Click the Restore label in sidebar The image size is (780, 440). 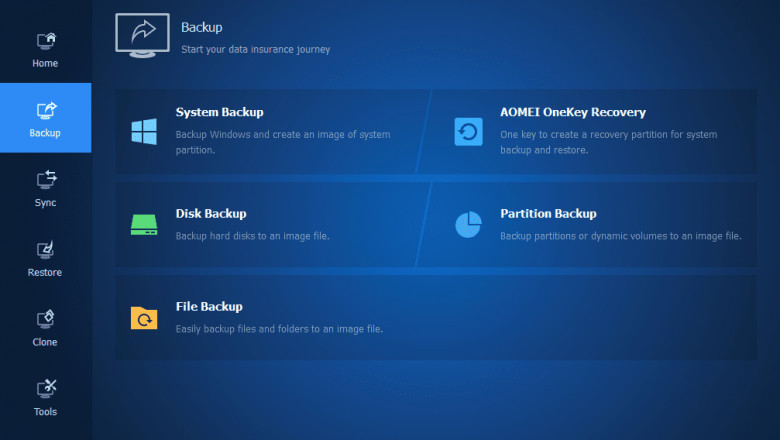tap(45, 272)
